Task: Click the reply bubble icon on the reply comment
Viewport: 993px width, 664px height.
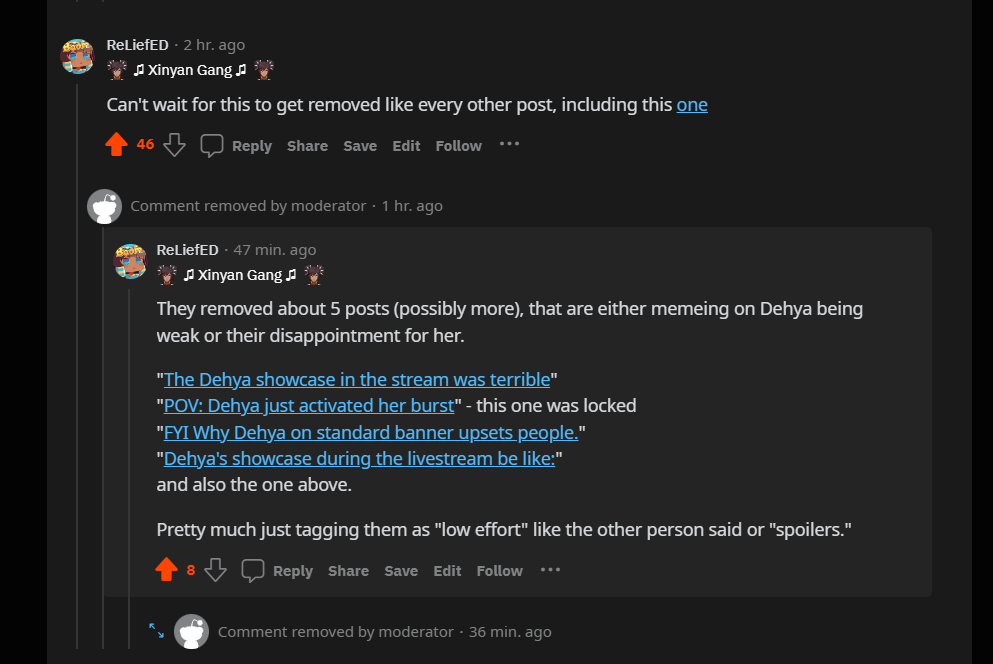Action: (x=252, y=570)
